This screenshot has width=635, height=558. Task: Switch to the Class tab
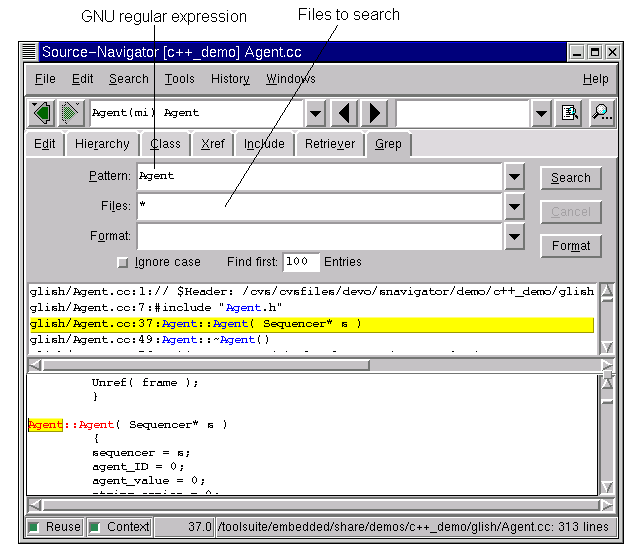click(166, 144)
